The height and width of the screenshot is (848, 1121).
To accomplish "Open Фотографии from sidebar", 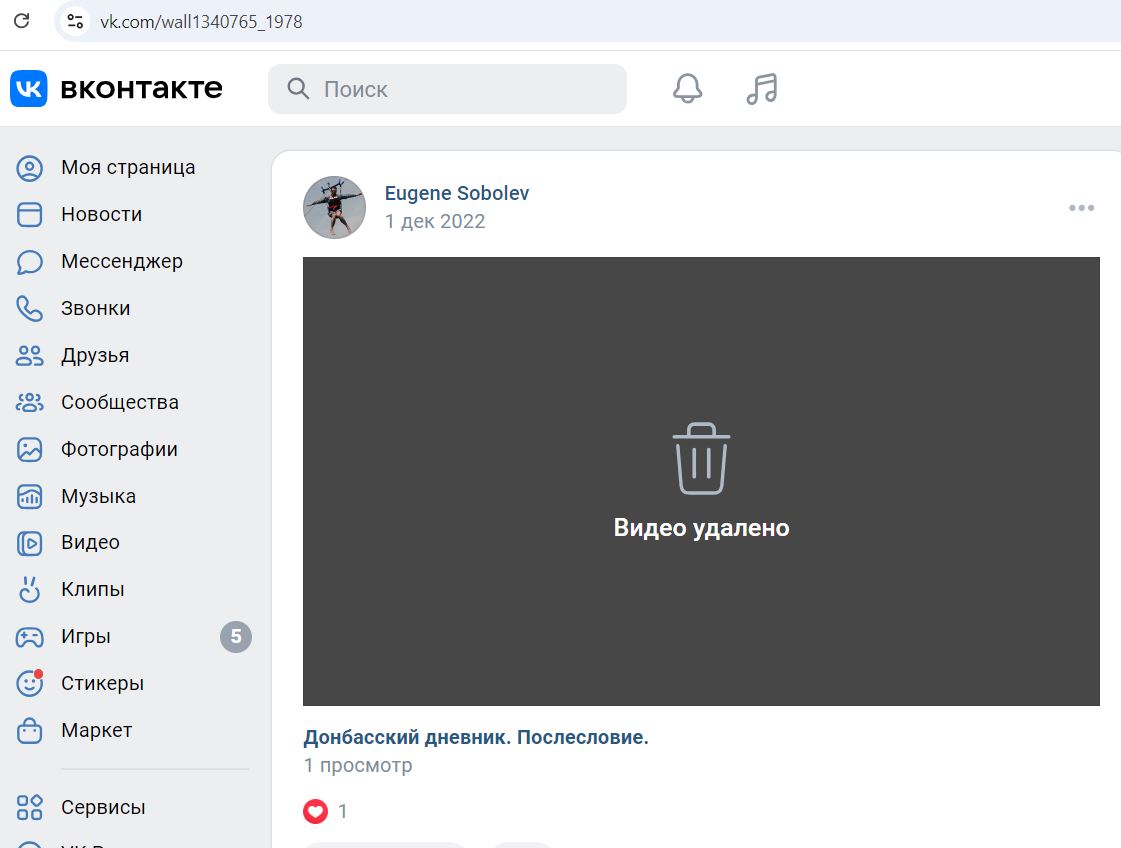I will [119, 450].
